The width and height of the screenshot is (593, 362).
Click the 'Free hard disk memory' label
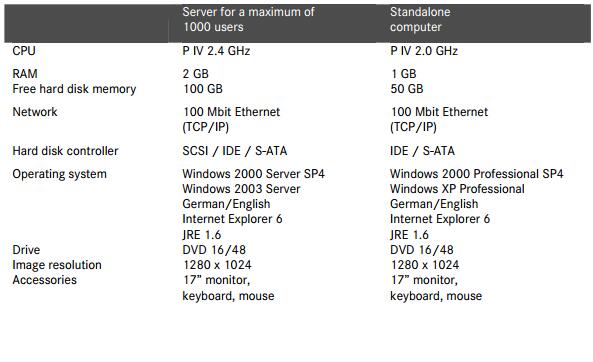pos(74,89)
